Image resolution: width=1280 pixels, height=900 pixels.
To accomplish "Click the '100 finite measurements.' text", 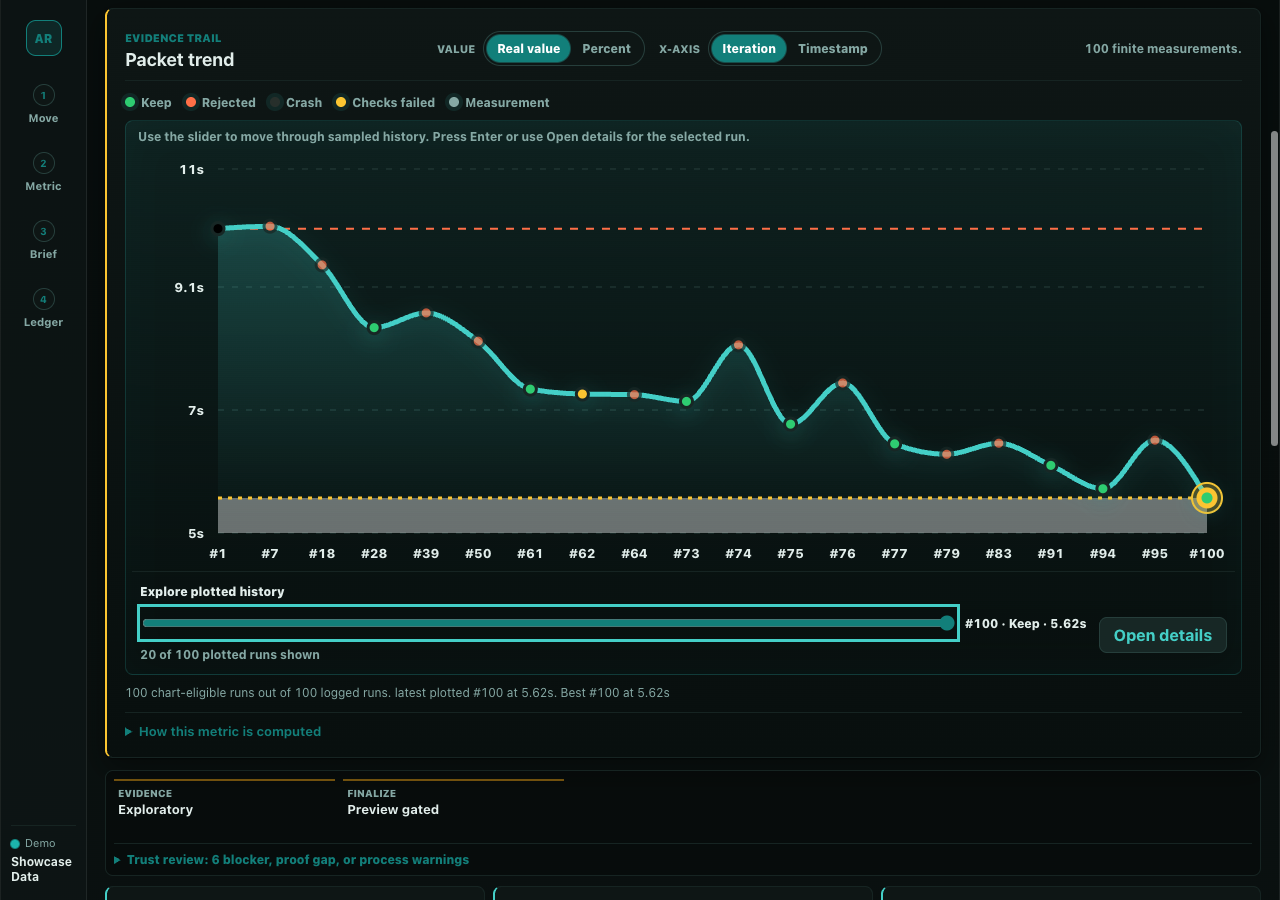I will pyautogui.click(x=1163, y=49).
